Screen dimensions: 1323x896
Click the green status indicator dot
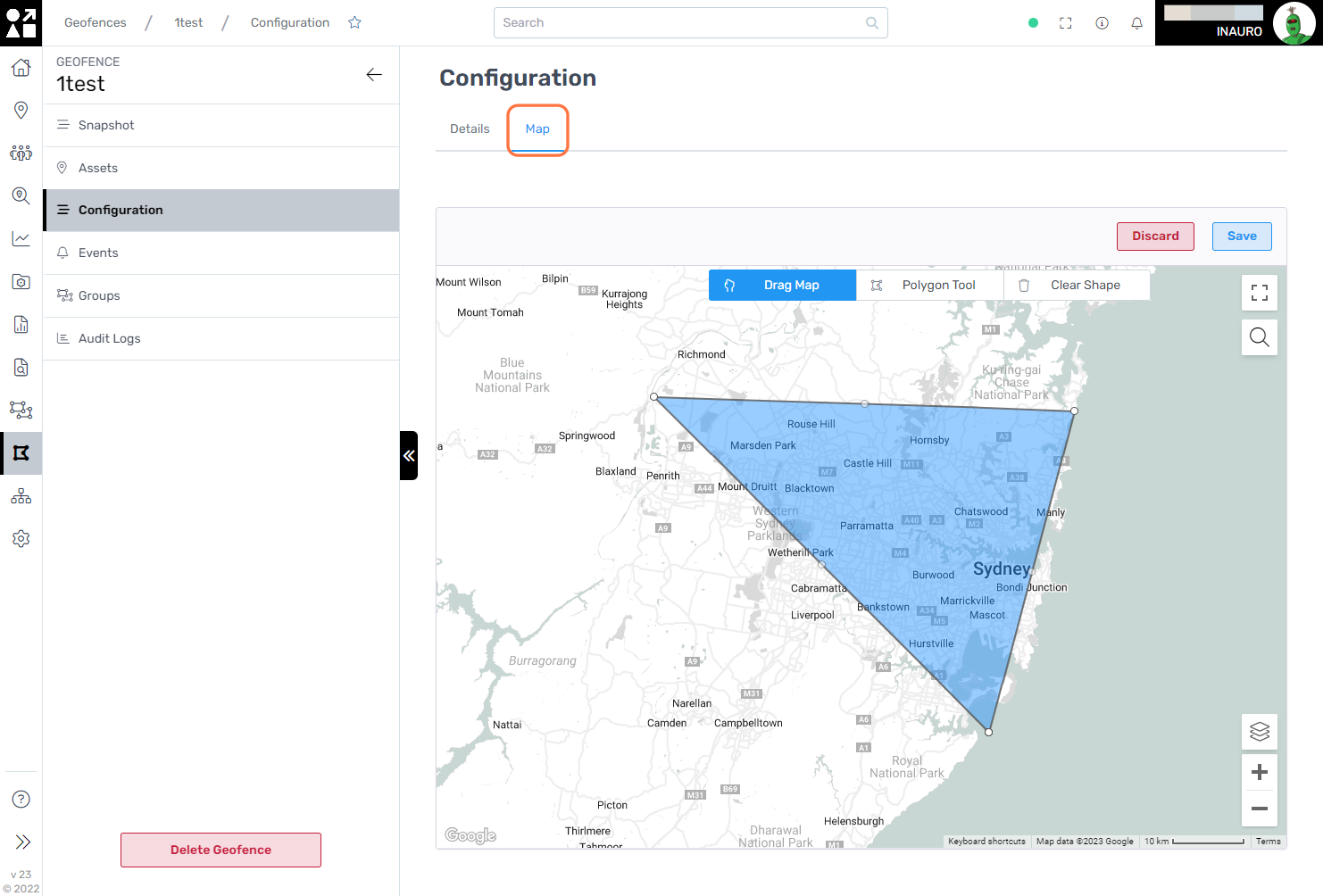coord(1033,23)
